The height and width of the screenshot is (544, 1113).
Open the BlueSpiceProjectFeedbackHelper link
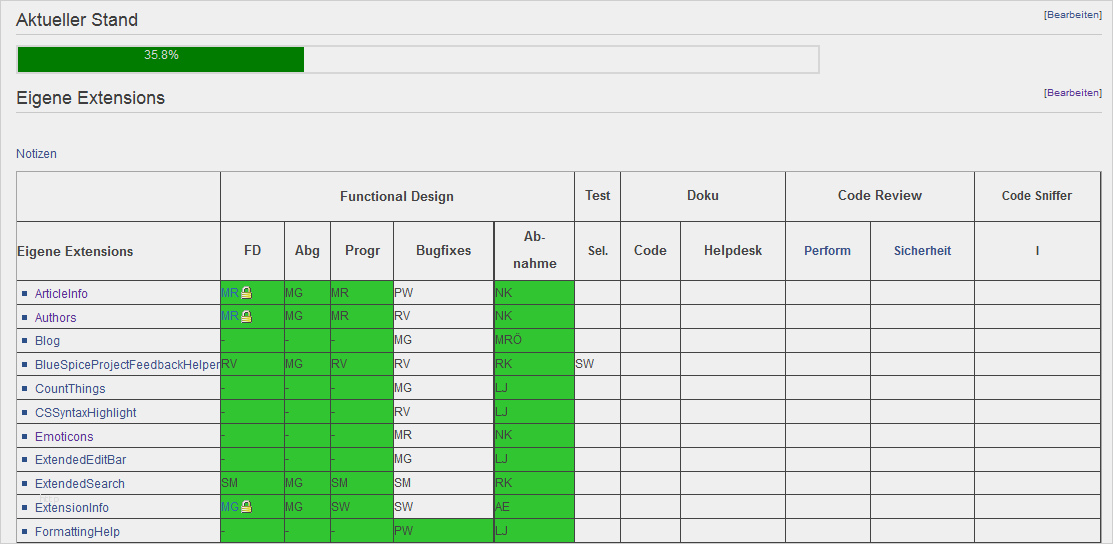click(127, 365)
